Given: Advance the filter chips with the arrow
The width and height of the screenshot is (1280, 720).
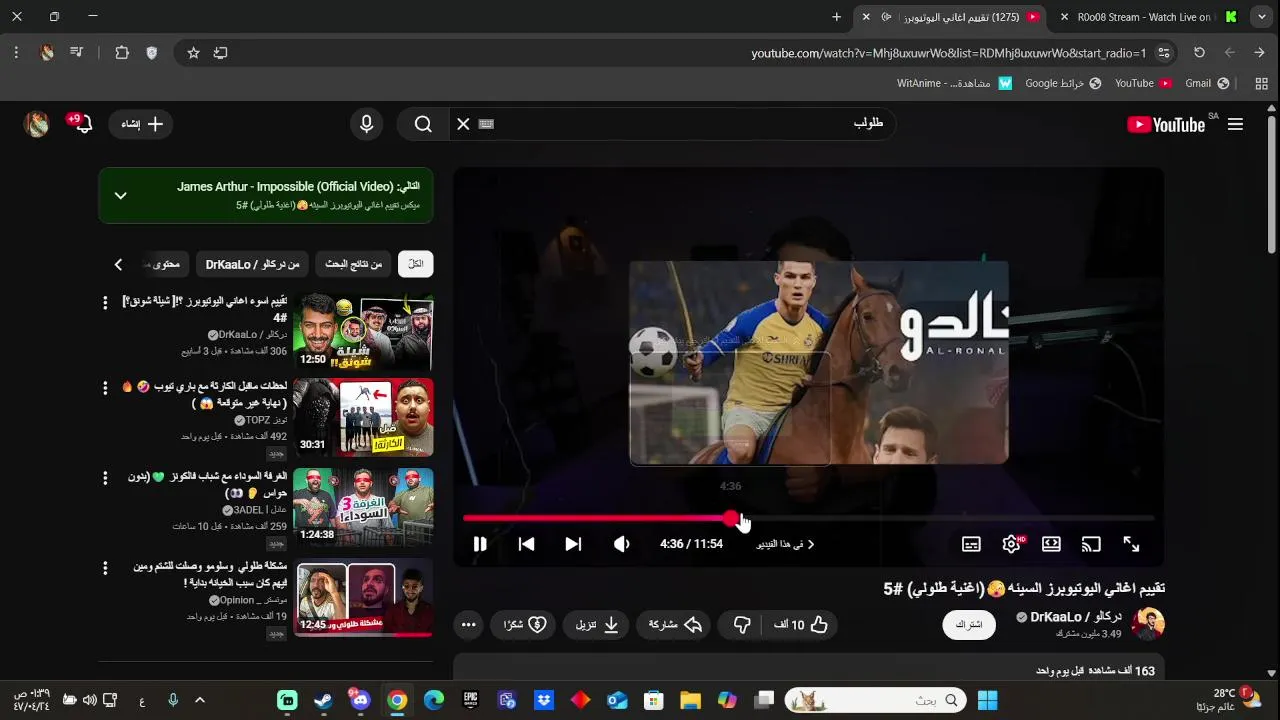Looking at the screenshot, I should (118, 264).
